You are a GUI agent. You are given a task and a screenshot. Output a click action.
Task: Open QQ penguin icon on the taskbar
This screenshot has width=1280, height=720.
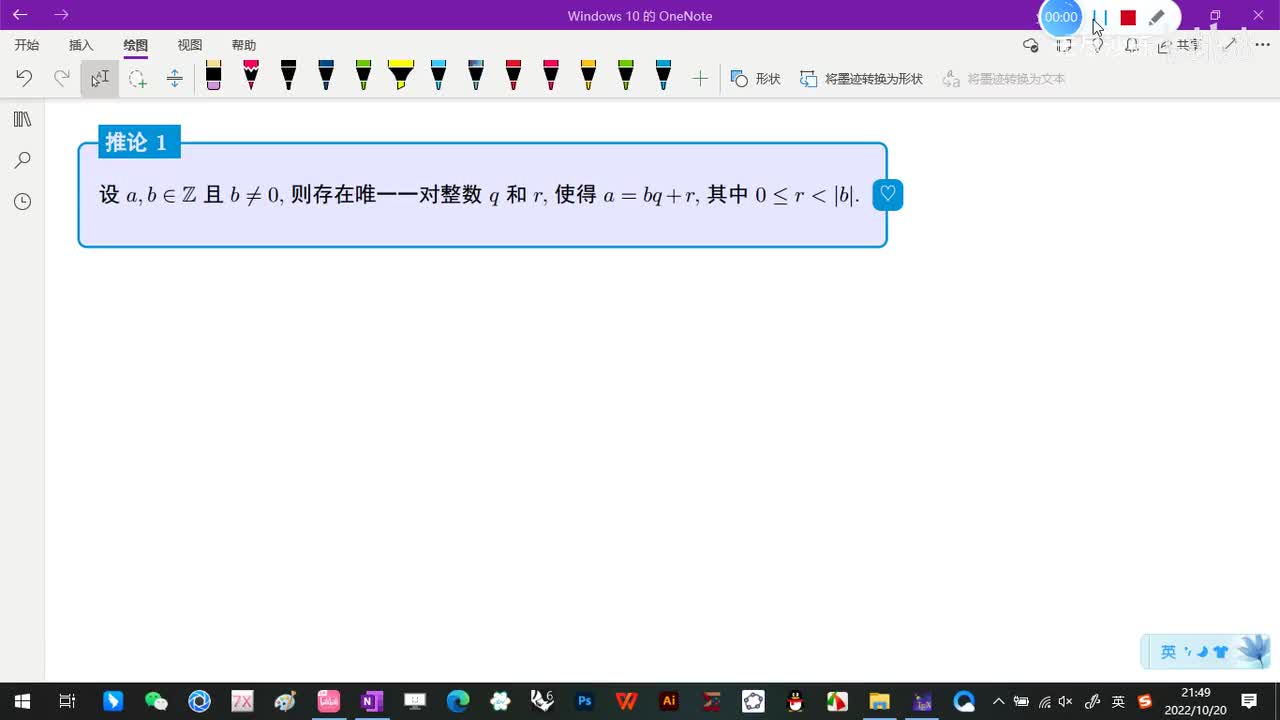pos(795,701)
